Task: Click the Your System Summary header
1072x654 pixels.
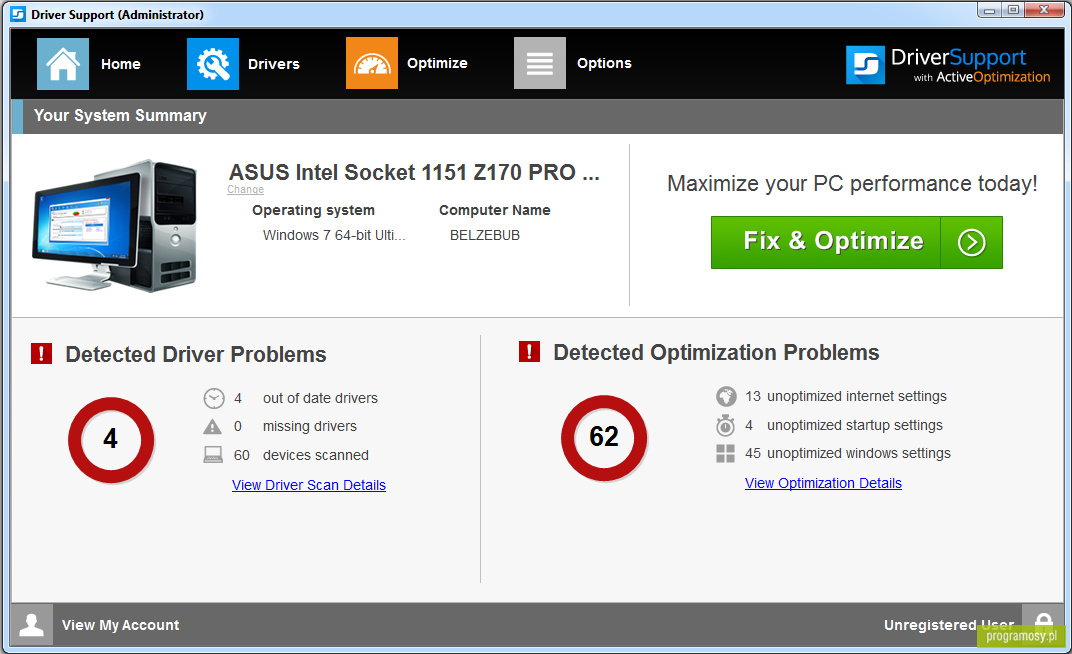Action: click(120, 115)
